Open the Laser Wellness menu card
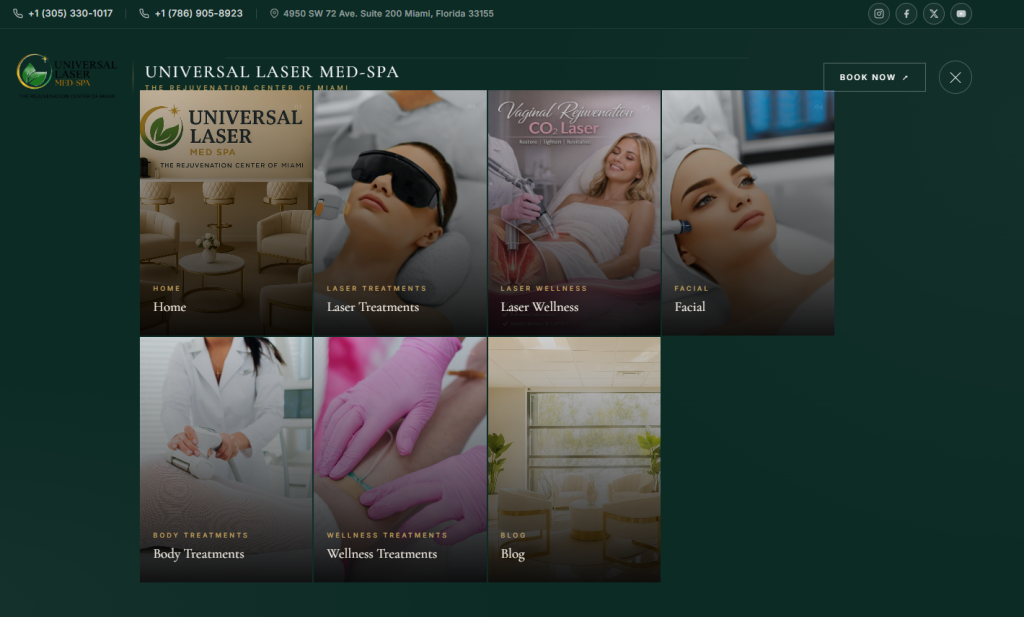 pyautogui.click(x=574, y=213)
